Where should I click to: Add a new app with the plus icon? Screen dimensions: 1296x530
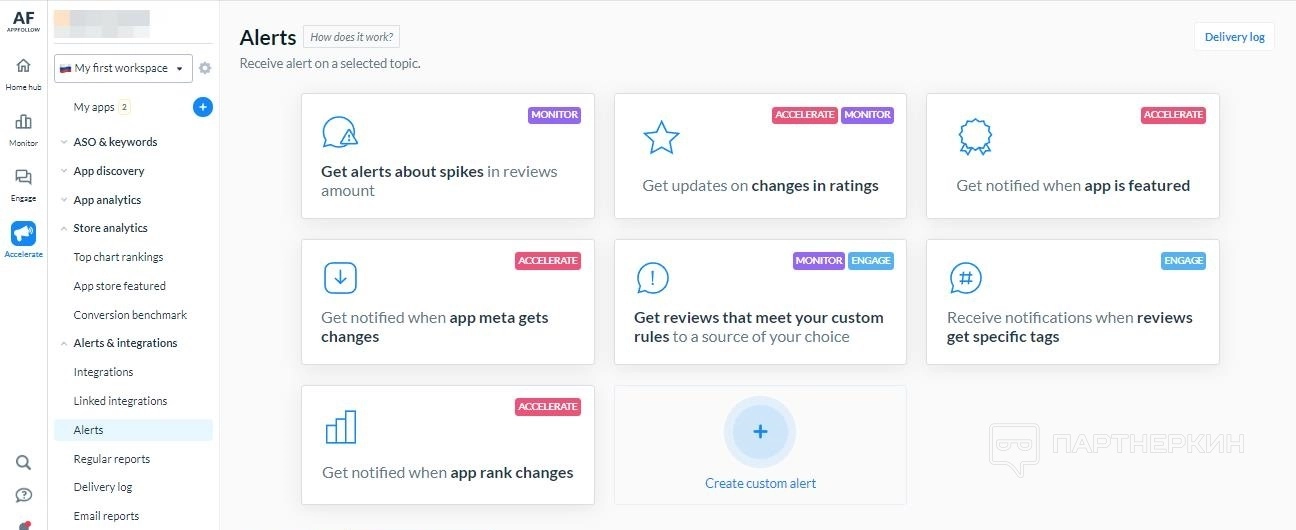[x=203, y=107]
